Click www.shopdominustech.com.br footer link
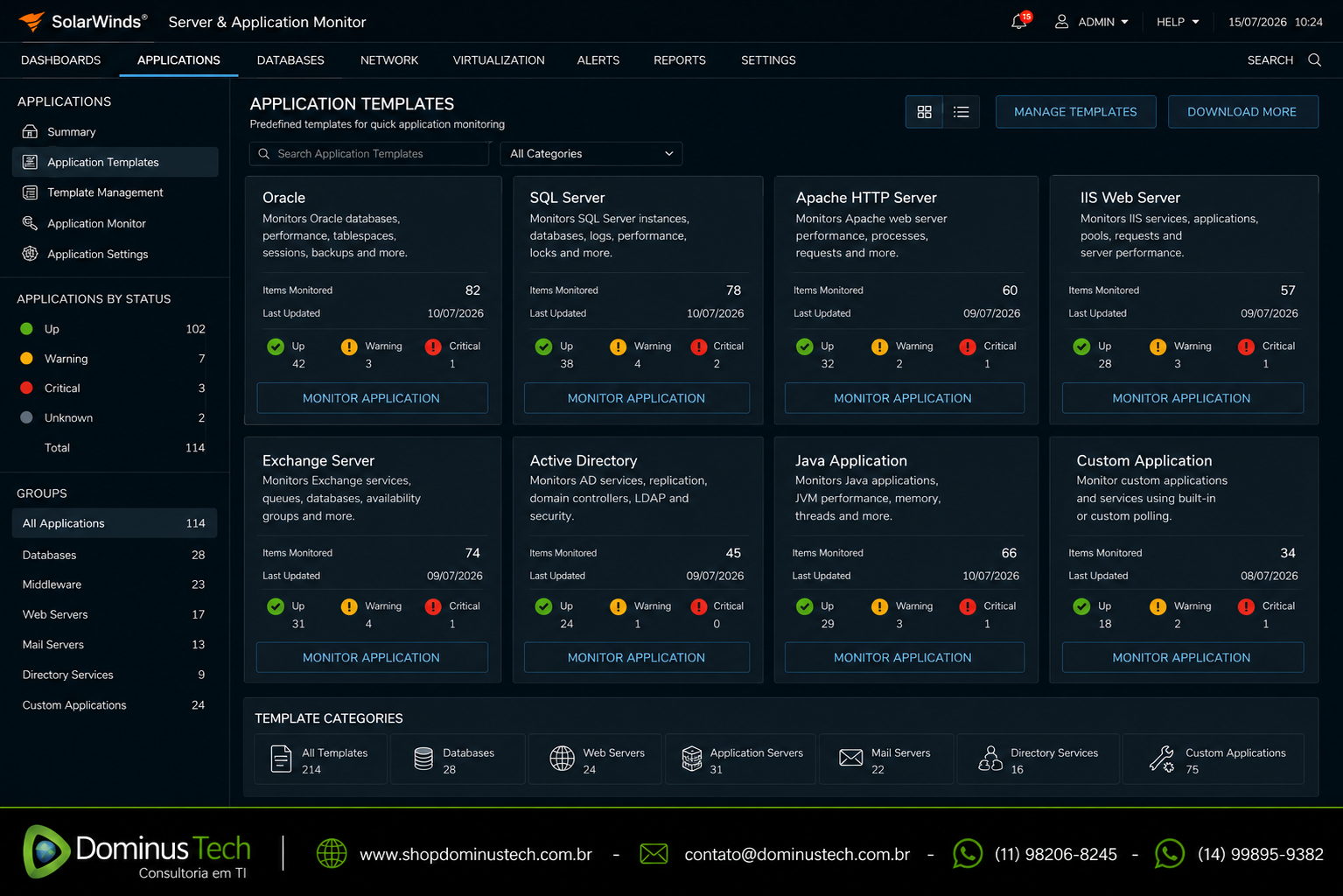 pos(476,854)
